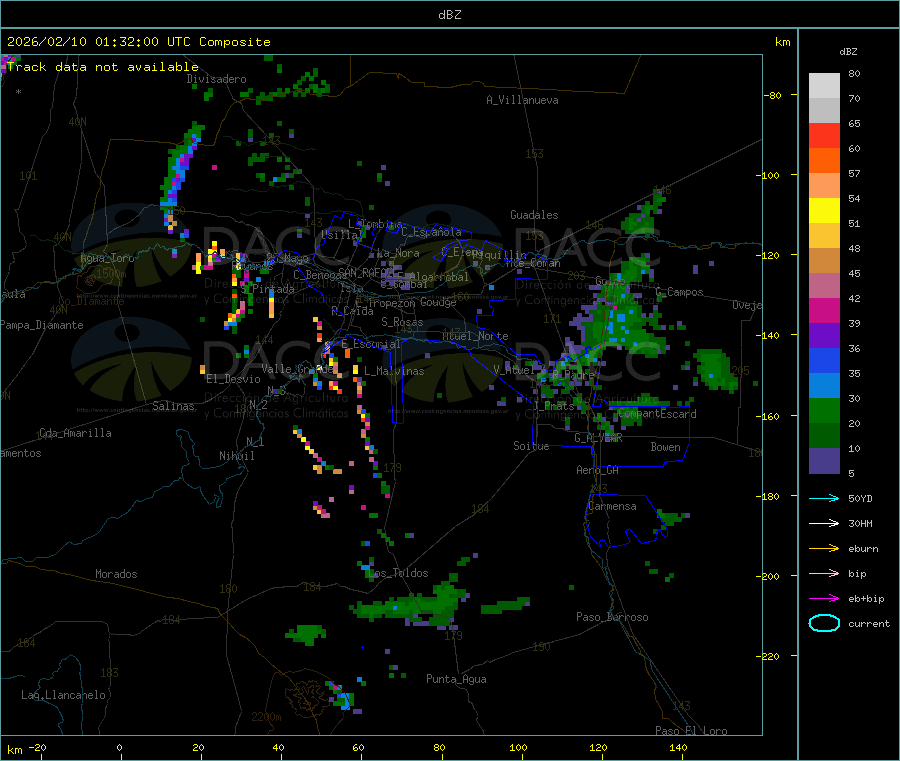
Task: Click the '-20' tick on the horizontal km axis
Action: click(x=38, y=748)
